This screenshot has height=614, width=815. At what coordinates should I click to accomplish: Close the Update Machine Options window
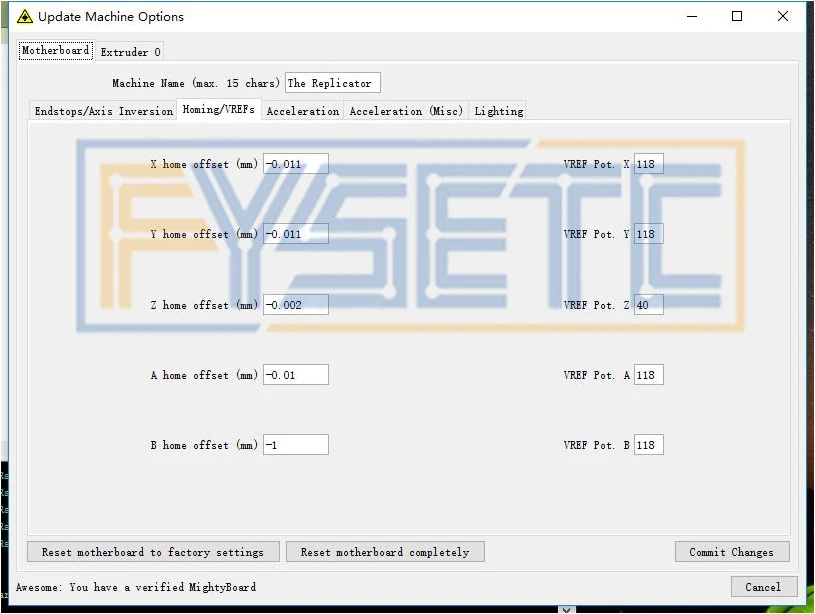[x=783, y=17]
